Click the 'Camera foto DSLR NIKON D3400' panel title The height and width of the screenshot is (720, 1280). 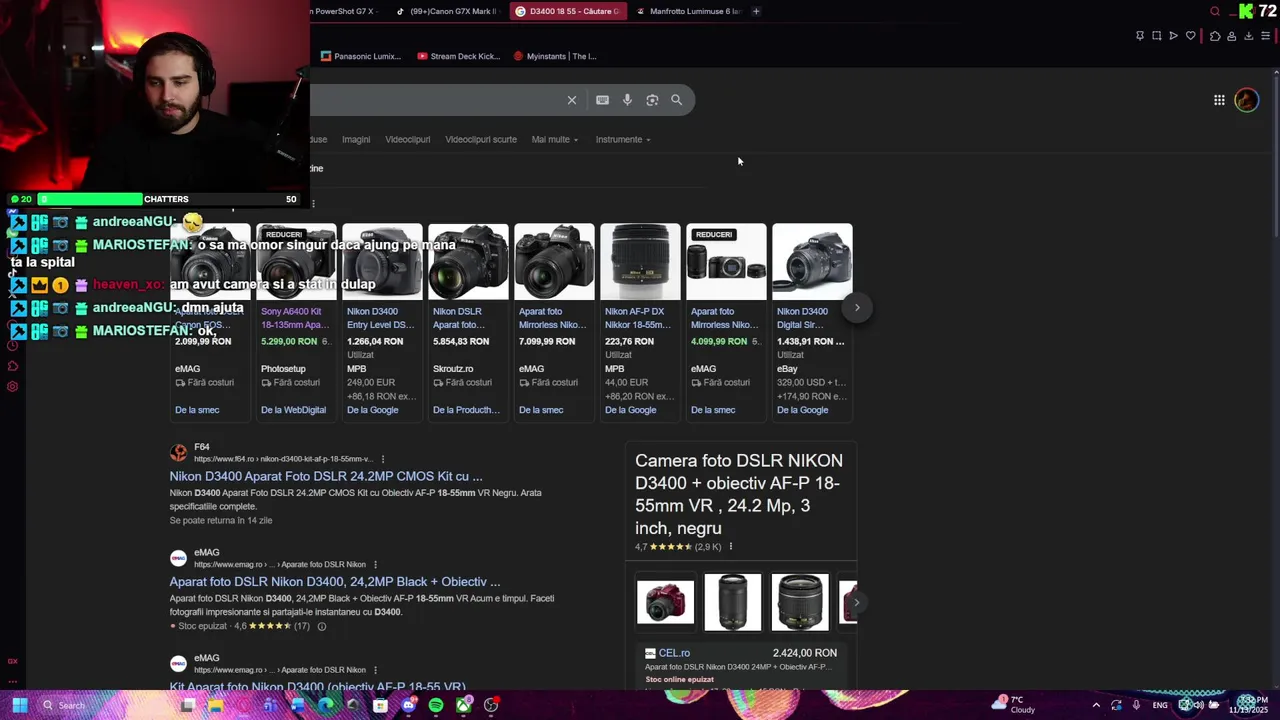pos(739,494)
